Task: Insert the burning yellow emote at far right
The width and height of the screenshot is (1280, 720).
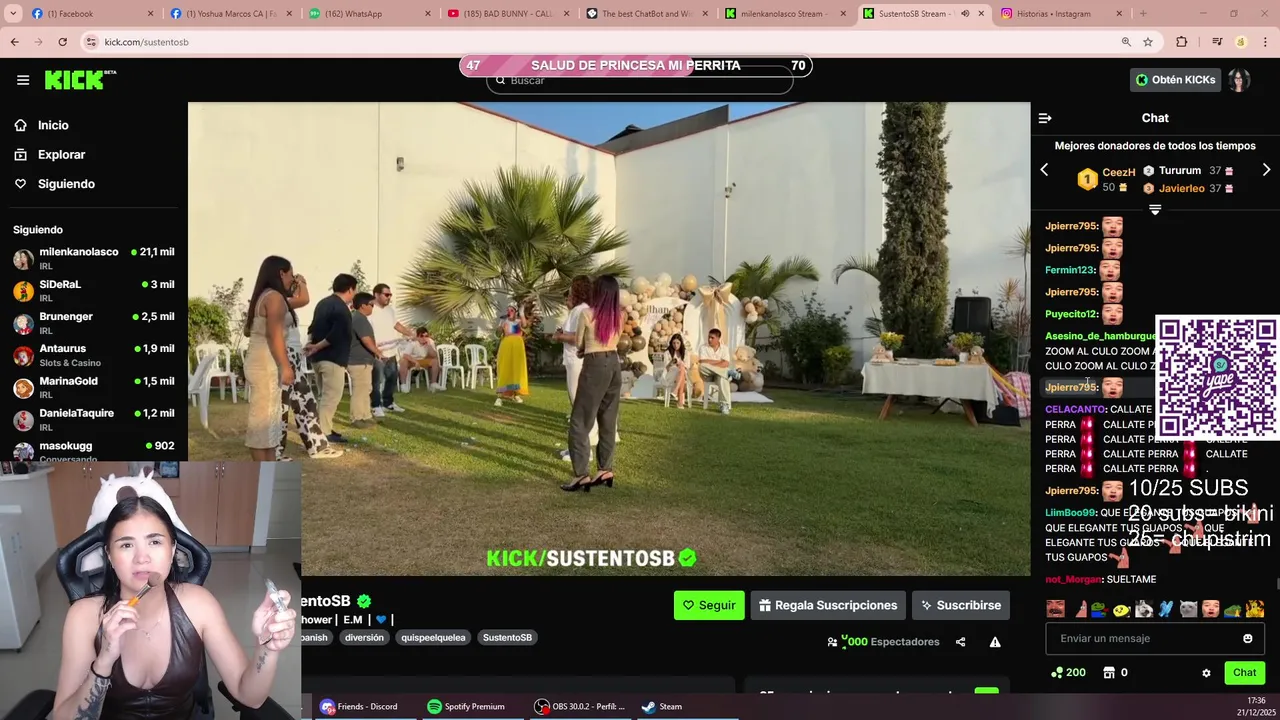Action: click(1255, 609)
